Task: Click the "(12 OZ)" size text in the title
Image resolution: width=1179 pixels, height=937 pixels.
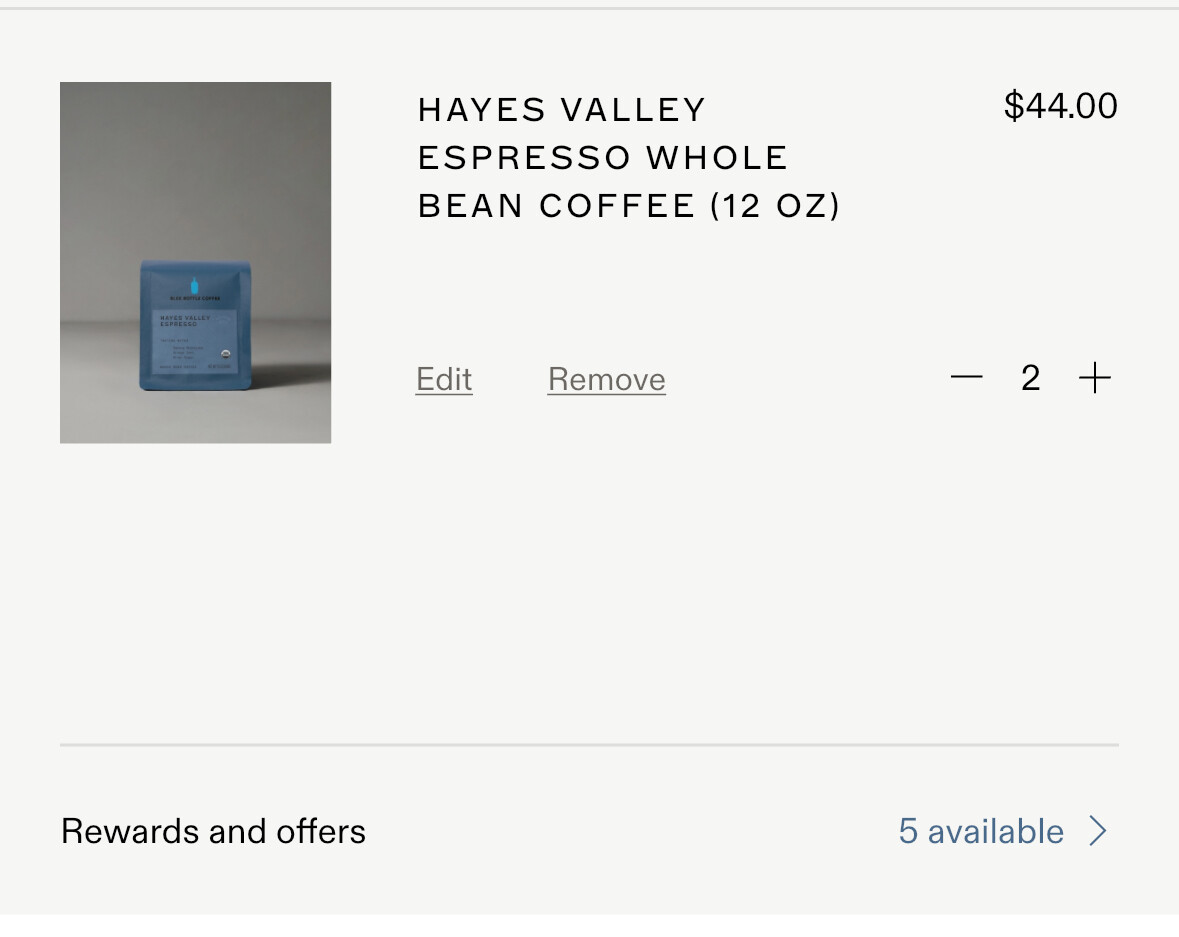Action: (x=776, y=205)
